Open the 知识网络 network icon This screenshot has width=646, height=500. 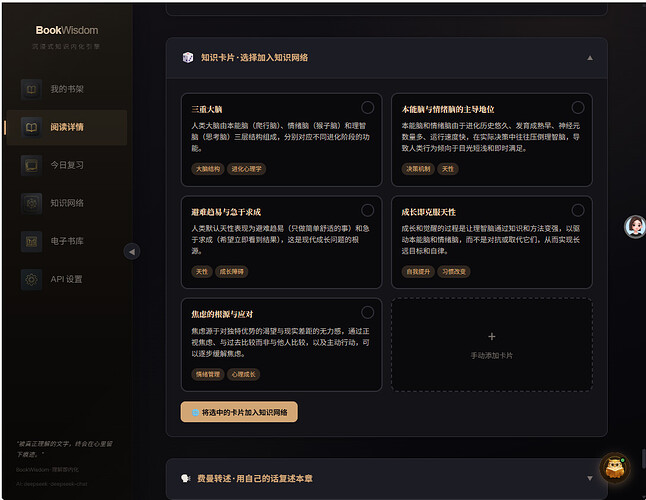click(31, 203)
